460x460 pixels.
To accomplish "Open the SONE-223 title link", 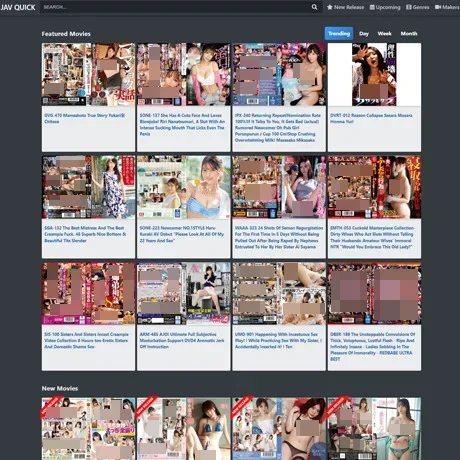I will coord(182,234).
